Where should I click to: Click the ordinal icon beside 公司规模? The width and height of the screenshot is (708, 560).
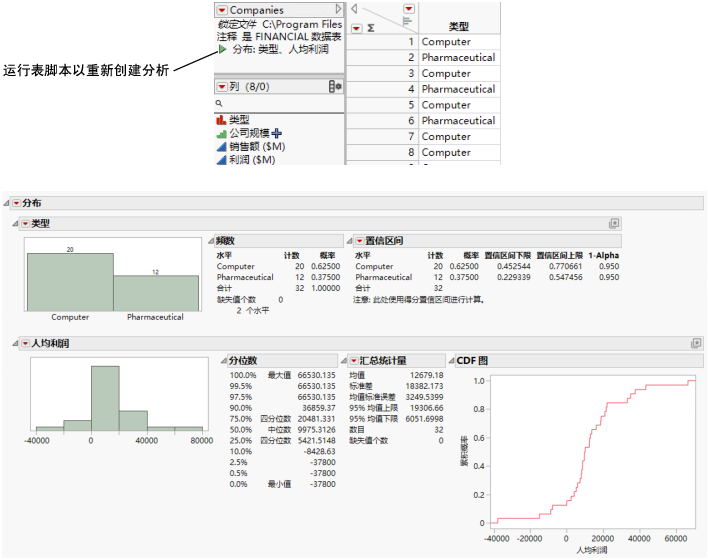(x=221, y=134)
